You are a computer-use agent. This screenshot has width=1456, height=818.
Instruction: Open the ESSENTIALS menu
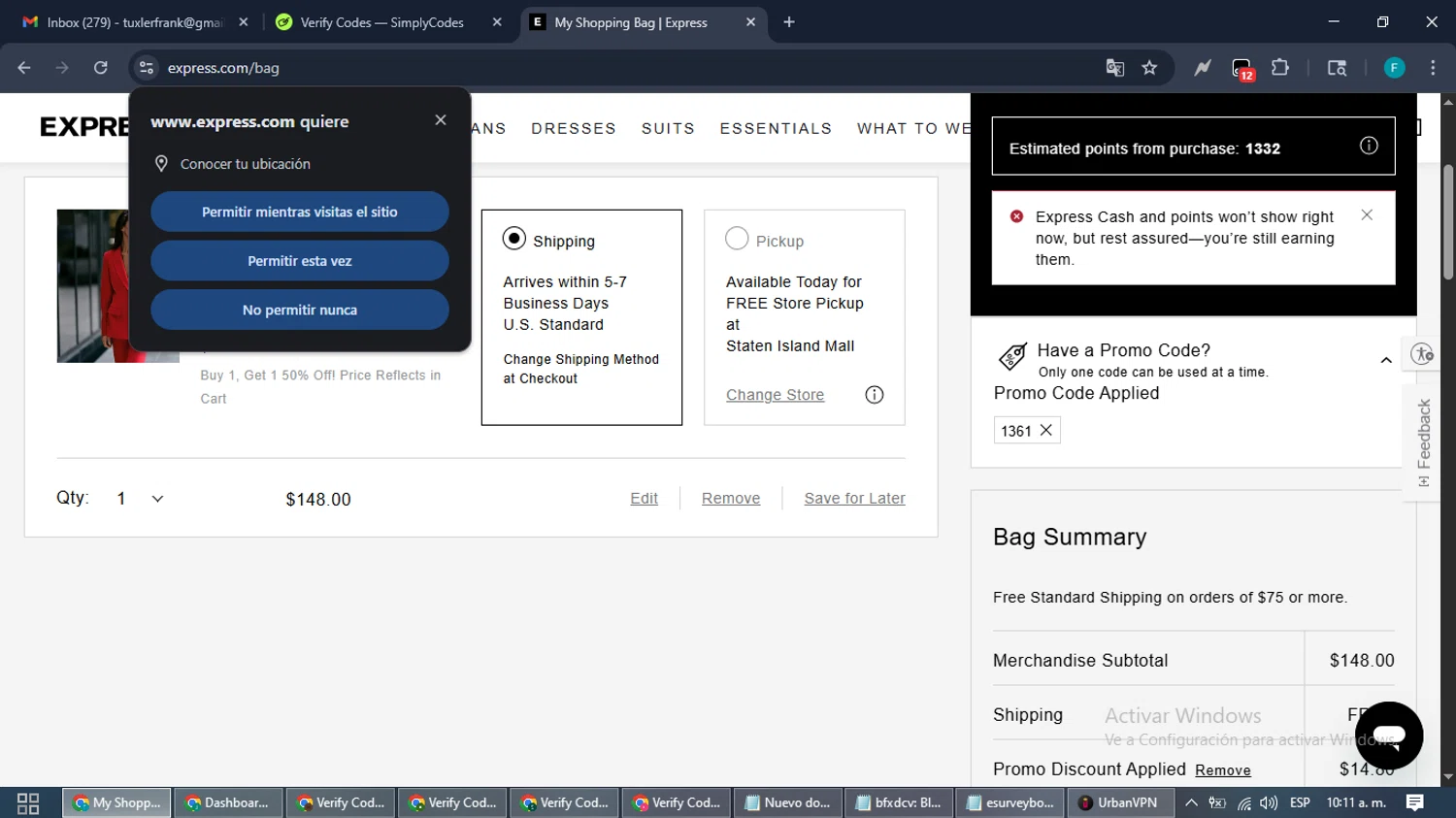pyautogui.click(x=776, y=128)
